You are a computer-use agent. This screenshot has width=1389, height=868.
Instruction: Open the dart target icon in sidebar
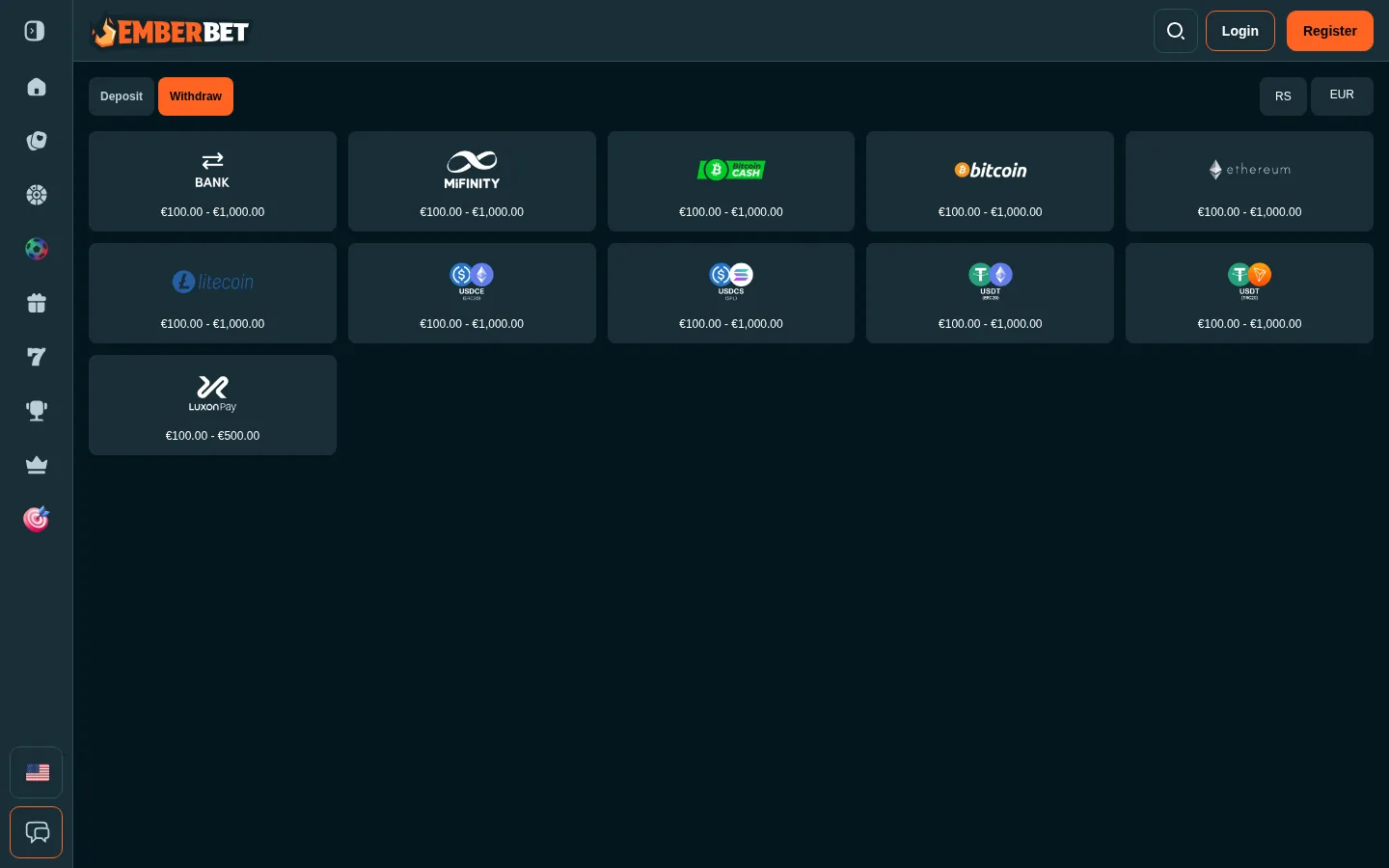37,519
